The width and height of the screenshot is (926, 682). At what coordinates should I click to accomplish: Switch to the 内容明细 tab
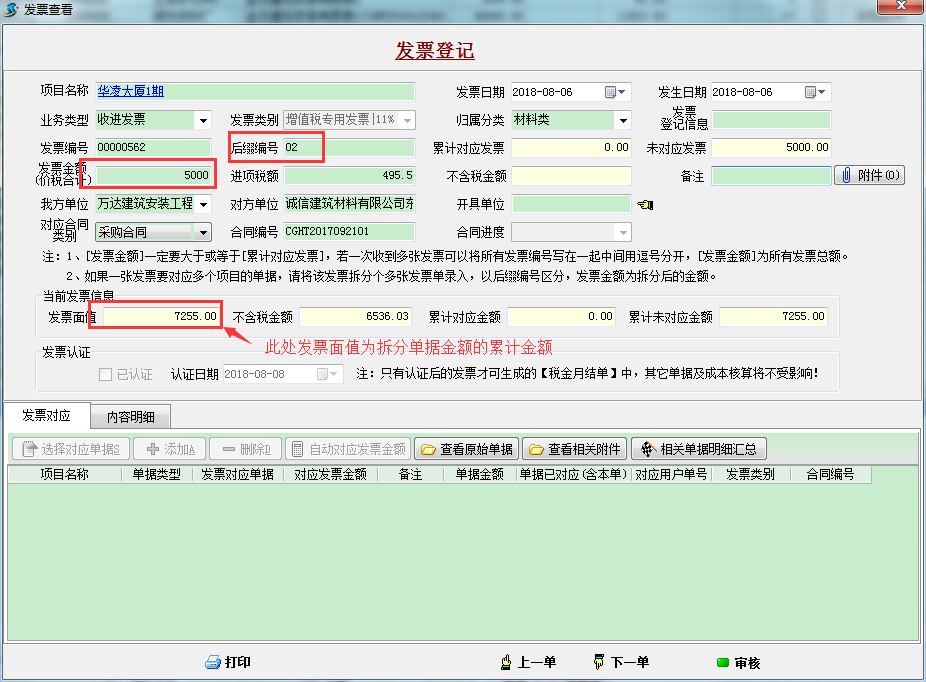point(130,416)
